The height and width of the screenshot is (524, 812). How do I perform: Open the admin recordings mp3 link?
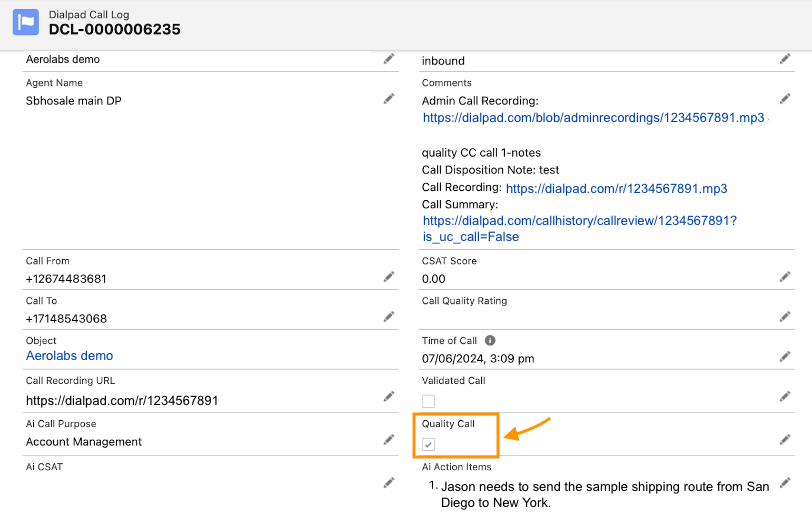point(593,118)
